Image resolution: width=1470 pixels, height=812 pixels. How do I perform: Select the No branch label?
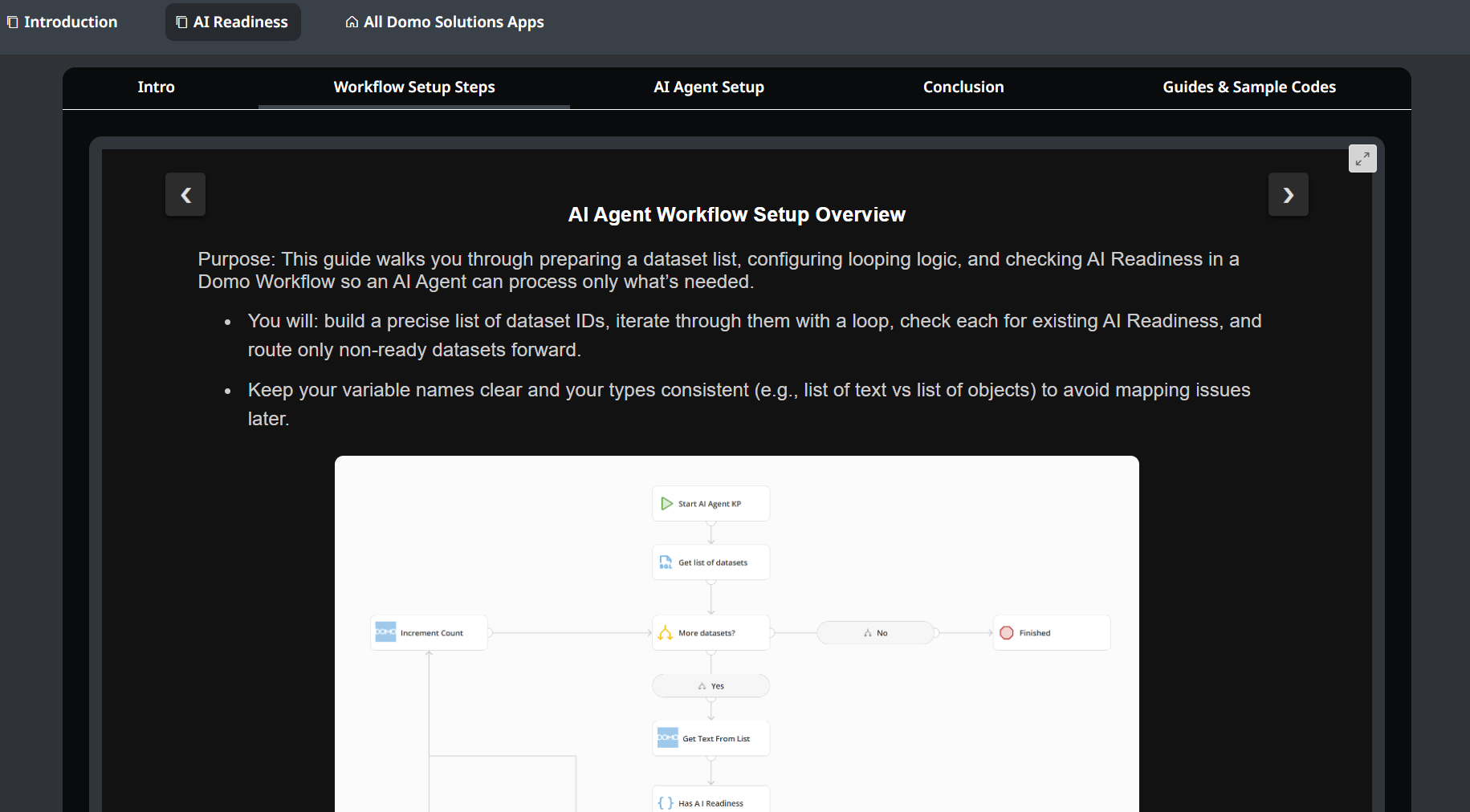click(876, 633)
